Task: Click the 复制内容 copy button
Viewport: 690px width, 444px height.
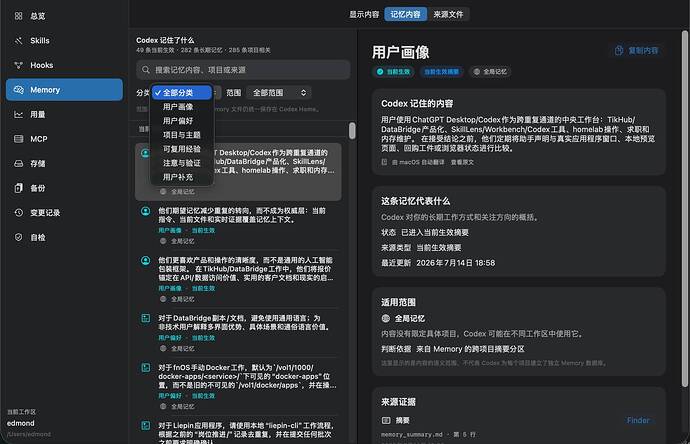Action: click(637, 51)
